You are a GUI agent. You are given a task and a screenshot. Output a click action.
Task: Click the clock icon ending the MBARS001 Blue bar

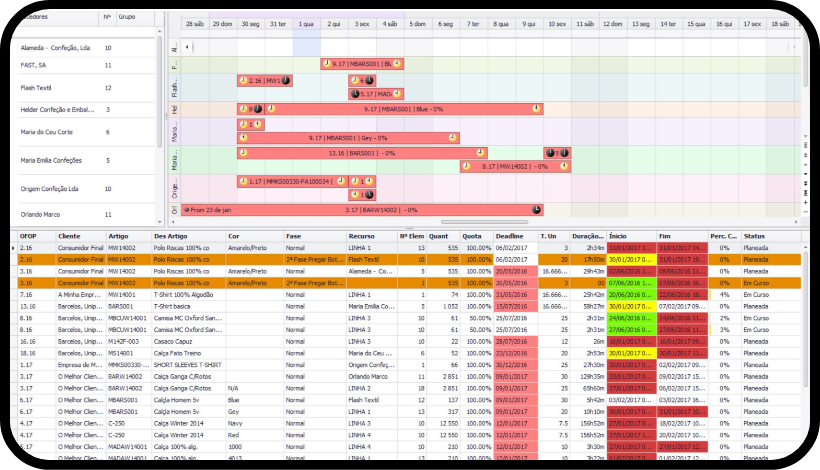tap(536, 109)
